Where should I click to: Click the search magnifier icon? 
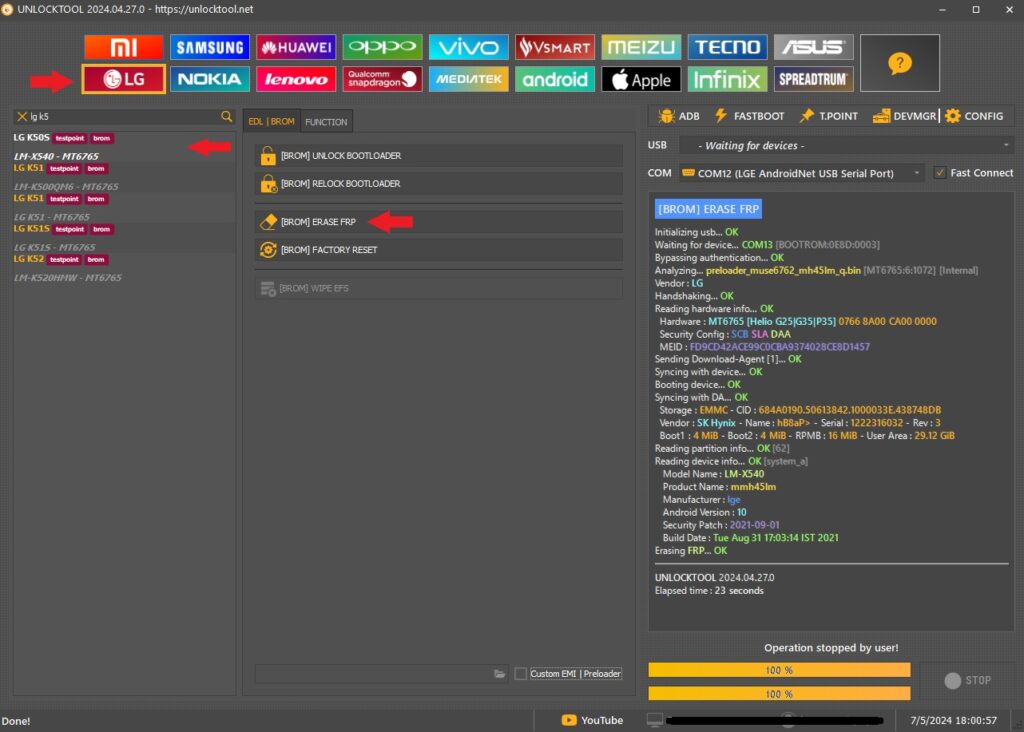pyautogui.click(x=227, y=117)
